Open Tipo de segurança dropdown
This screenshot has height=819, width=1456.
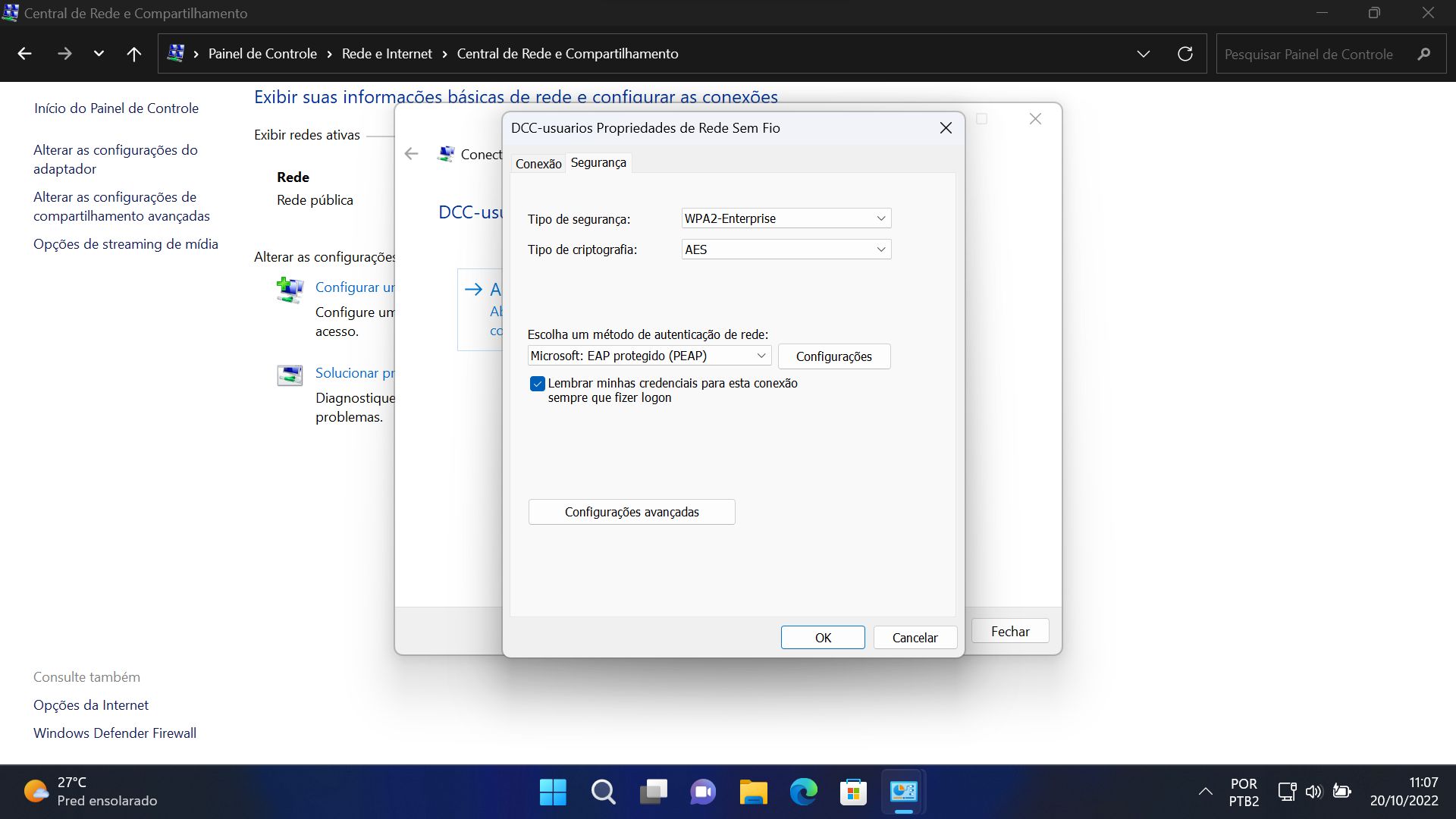coord(786,218)
